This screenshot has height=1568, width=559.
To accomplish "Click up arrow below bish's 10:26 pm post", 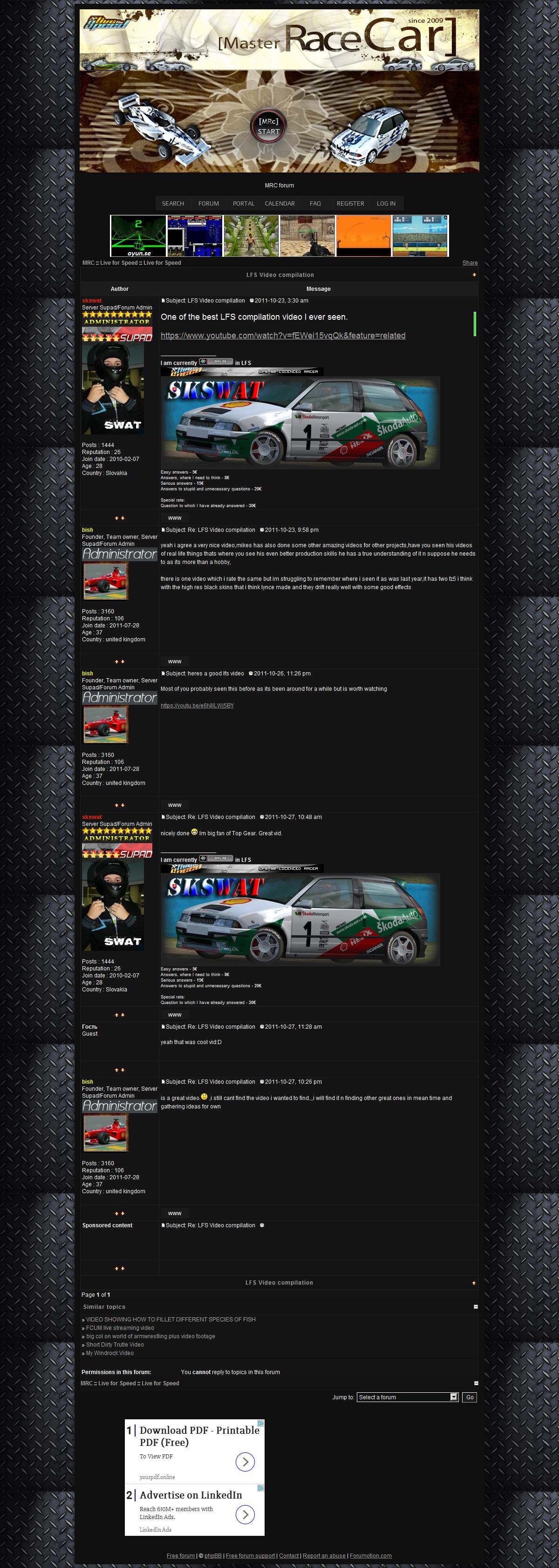I will click(x=117, y=1213).
